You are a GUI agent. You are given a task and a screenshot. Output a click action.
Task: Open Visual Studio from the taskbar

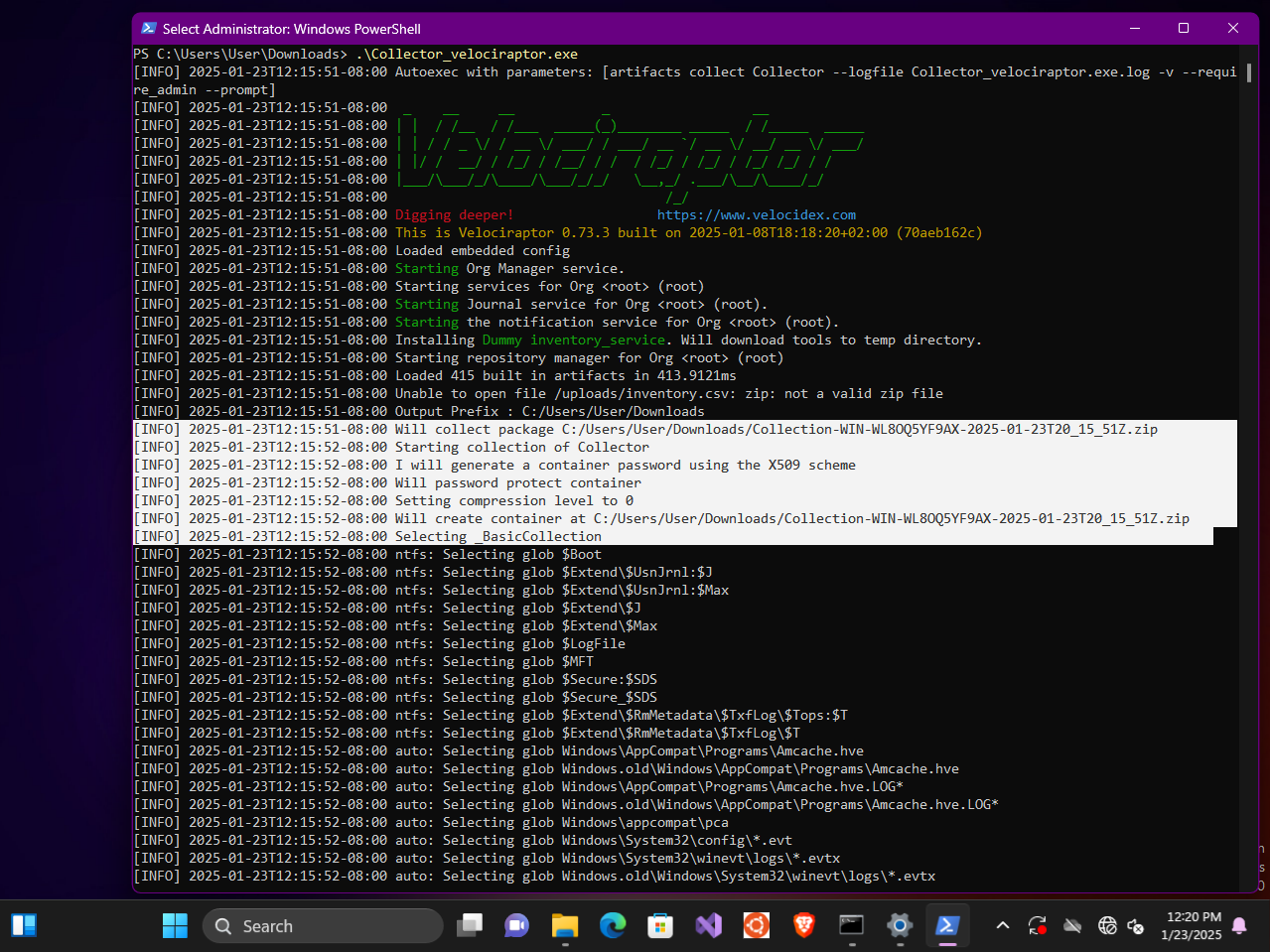[708, 925]
